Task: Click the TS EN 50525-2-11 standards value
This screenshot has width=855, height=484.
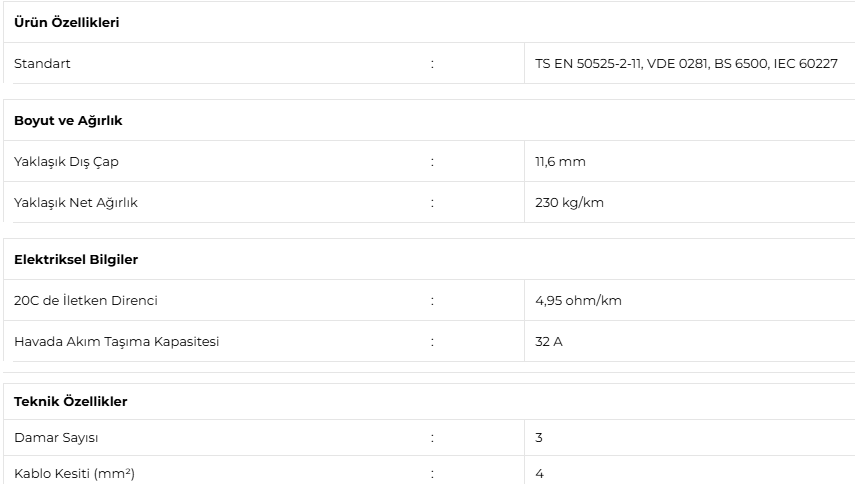Action: pos(686,63)
